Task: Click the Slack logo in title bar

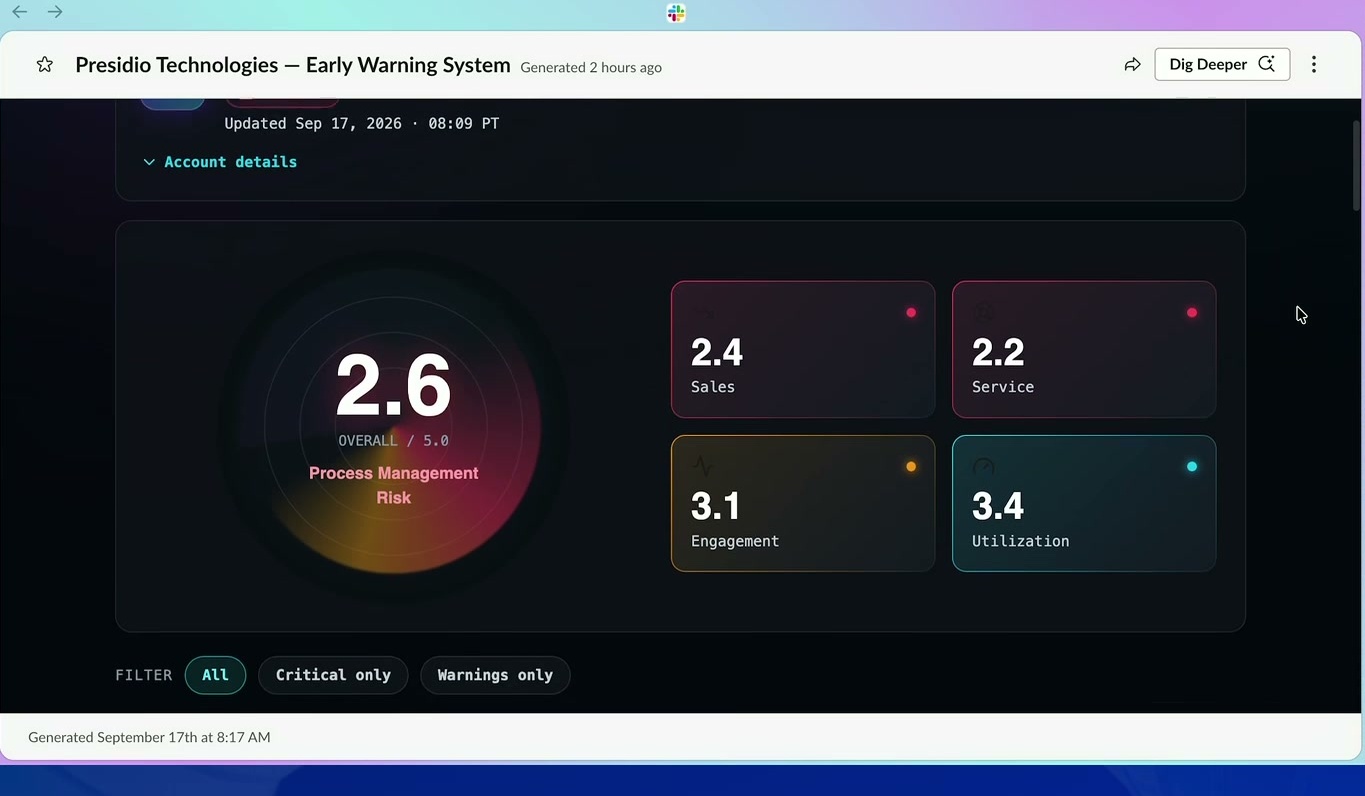Action: 676,13
